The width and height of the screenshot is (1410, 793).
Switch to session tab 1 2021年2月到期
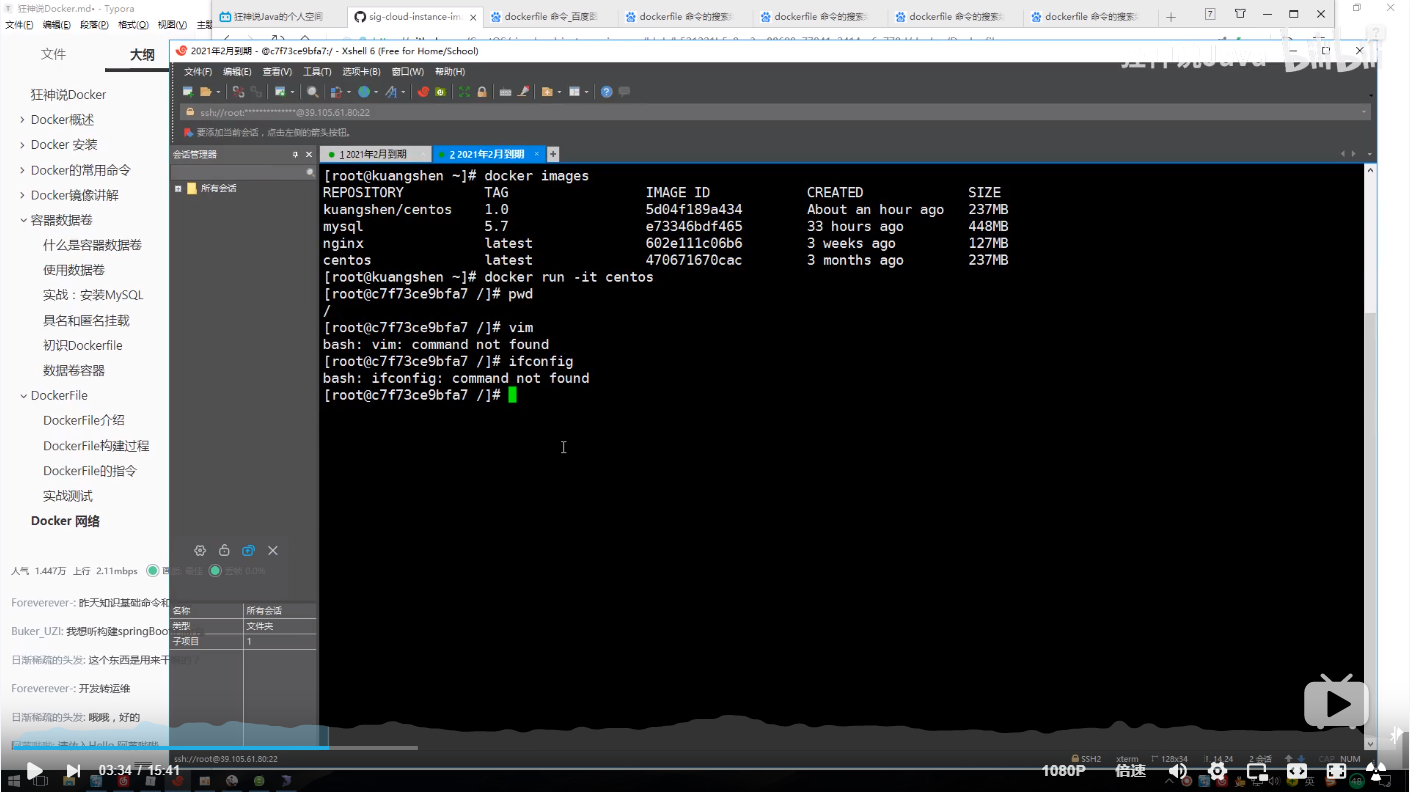point(375,154)
